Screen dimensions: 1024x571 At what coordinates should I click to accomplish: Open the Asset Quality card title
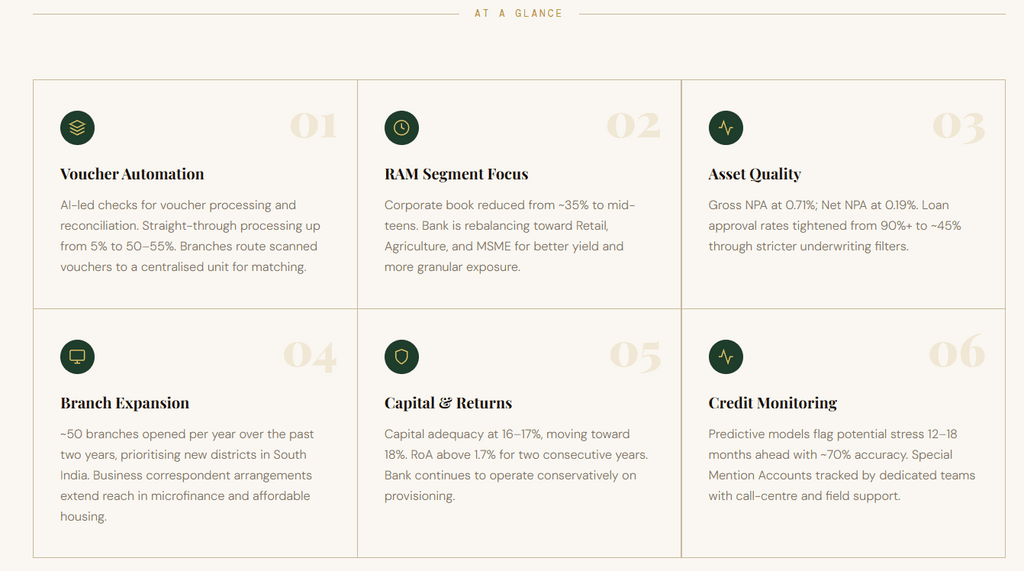(754, 174)
